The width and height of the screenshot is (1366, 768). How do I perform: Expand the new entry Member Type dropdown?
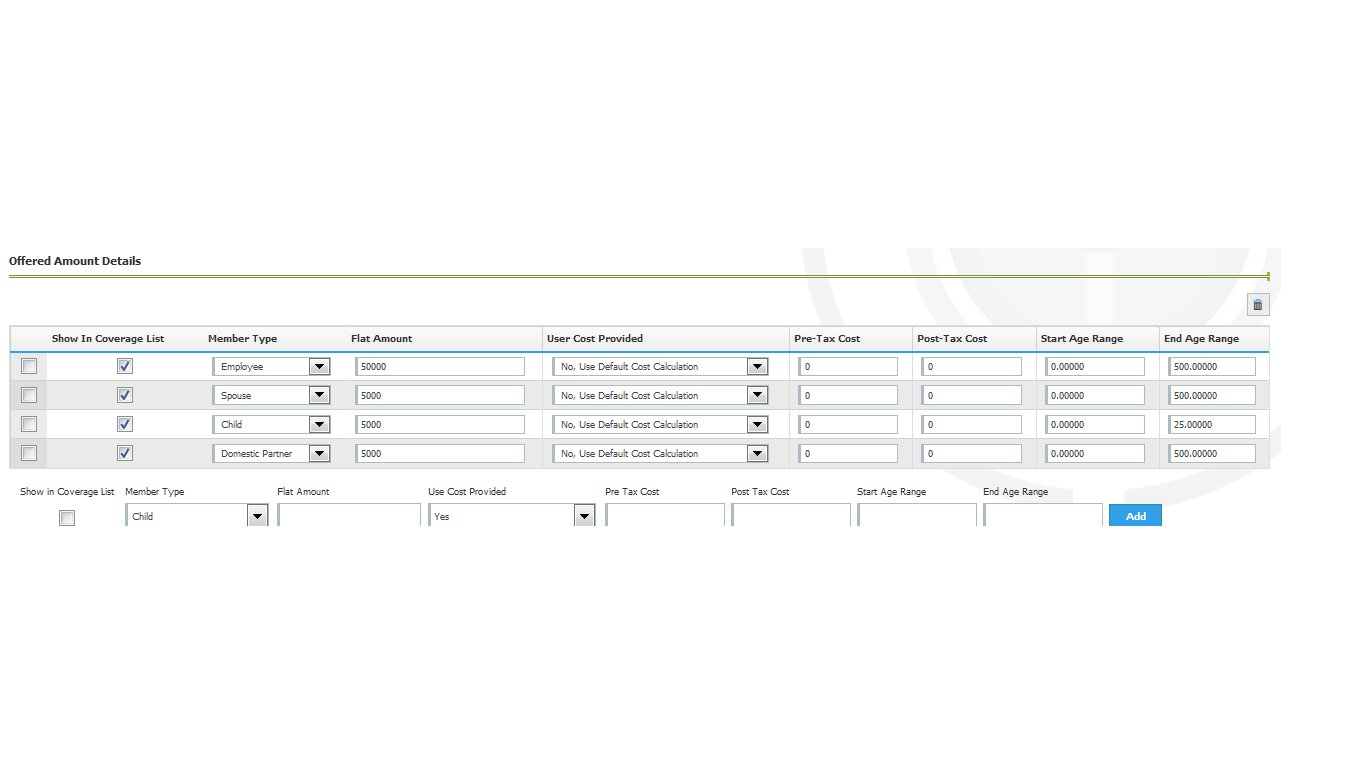point(257,517)
